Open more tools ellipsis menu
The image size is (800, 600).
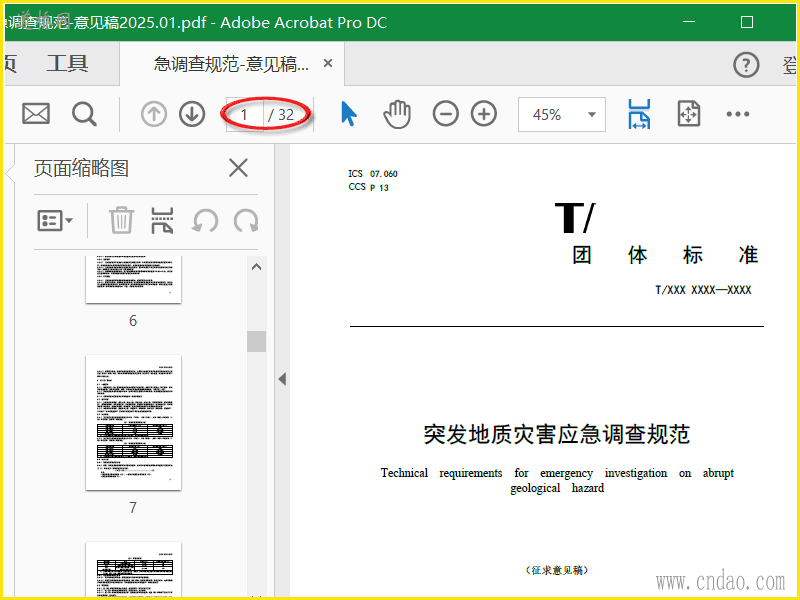[738, 114]
